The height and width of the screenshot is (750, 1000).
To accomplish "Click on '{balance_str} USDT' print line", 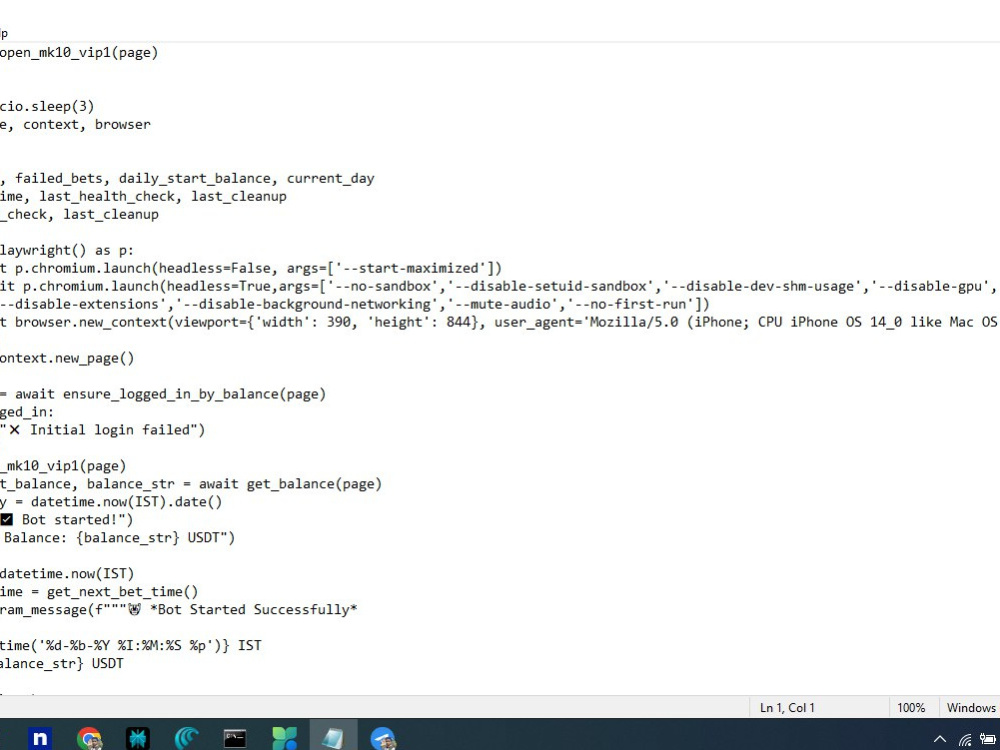I will click(x=147, y=538).
